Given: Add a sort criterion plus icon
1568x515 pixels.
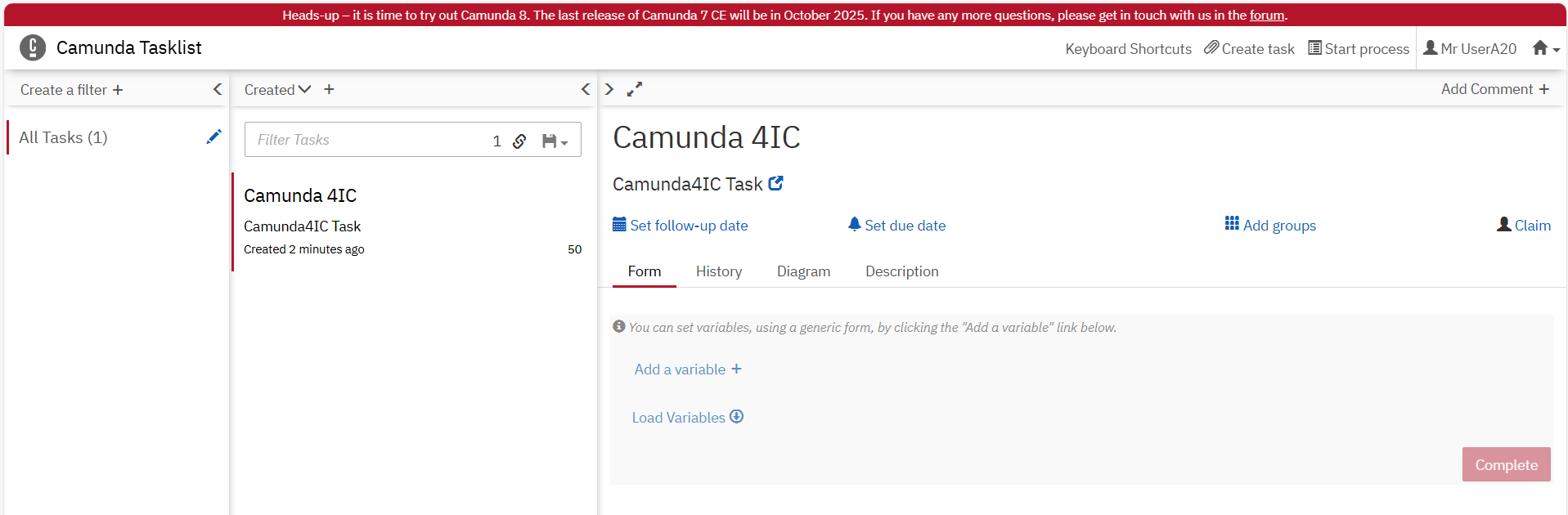Looking at the screenshot, I should coord(329,89).
